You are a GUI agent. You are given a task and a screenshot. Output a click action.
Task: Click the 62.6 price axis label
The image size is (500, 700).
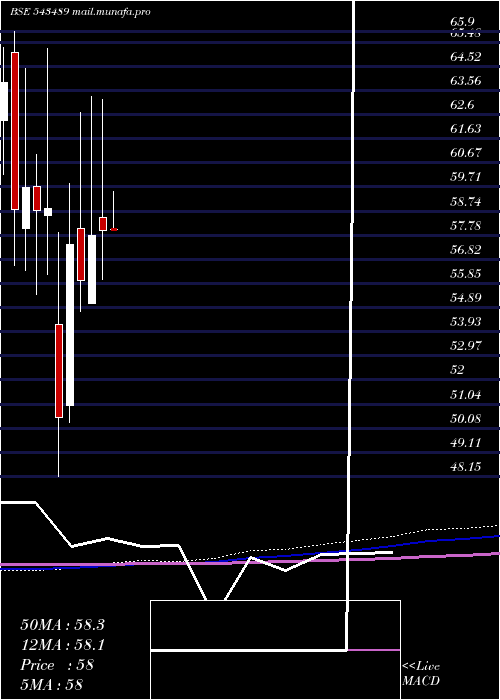463,105
